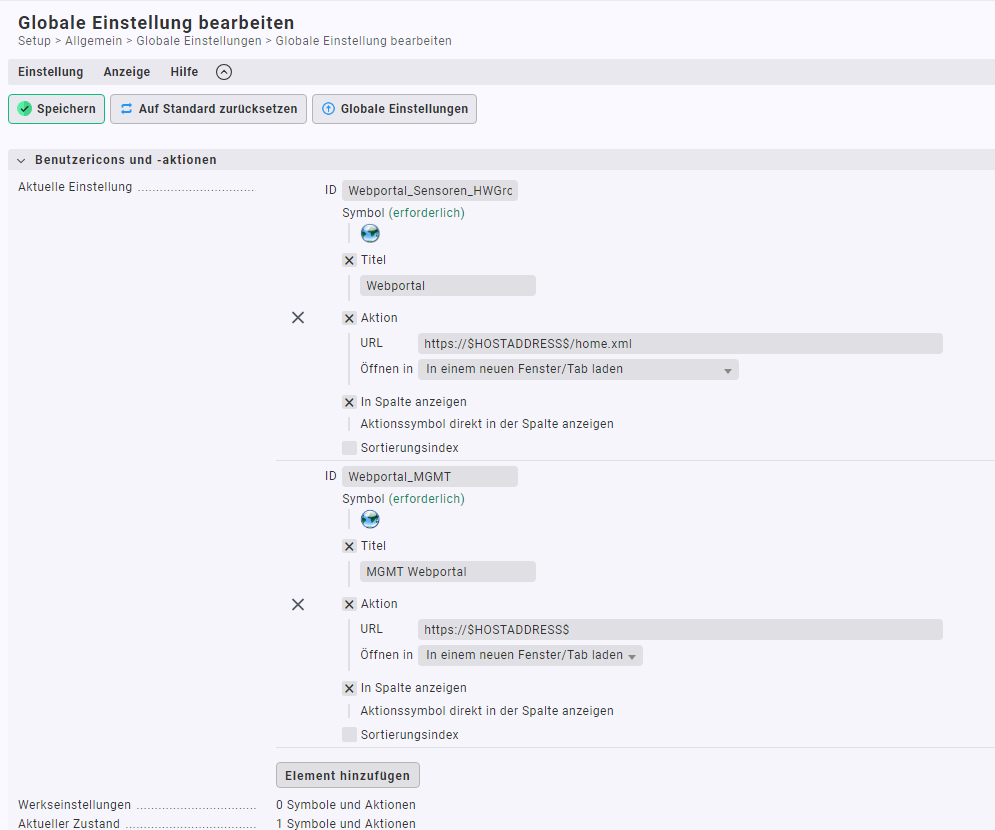The width and height of the screenshot is (995, 830).
Task: Open the Einstellung menu
Action: coord(51,72)
